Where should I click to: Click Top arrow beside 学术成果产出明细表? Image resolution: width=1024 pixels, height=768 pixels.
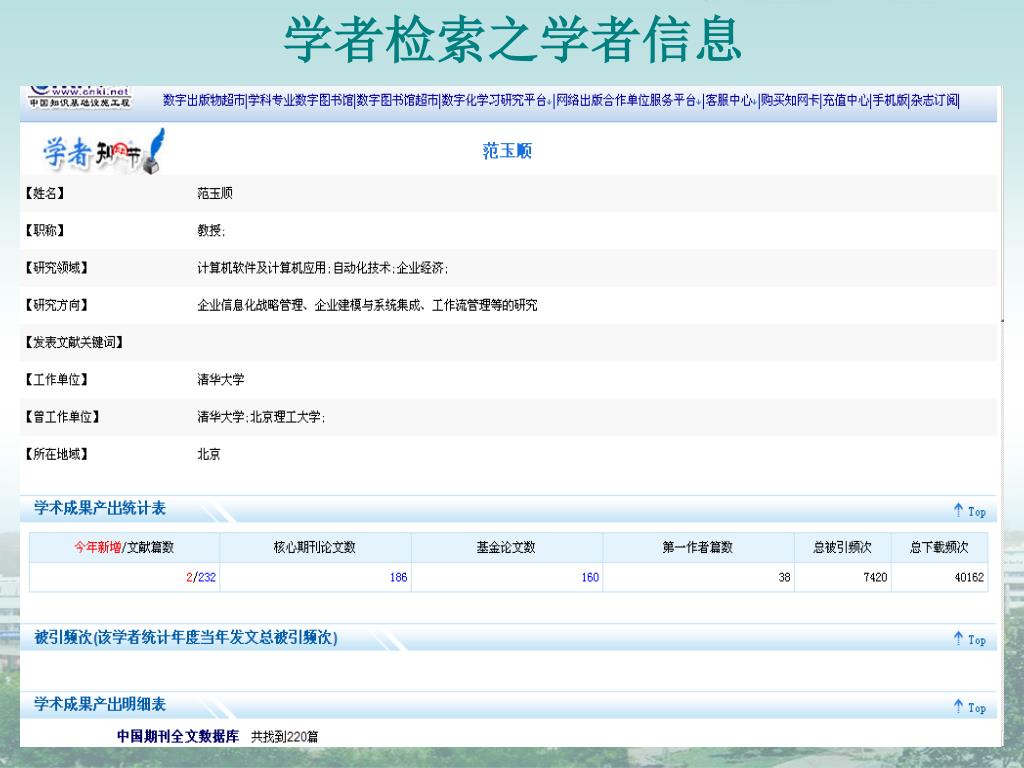pyautogui.click(x=969, y=707)
